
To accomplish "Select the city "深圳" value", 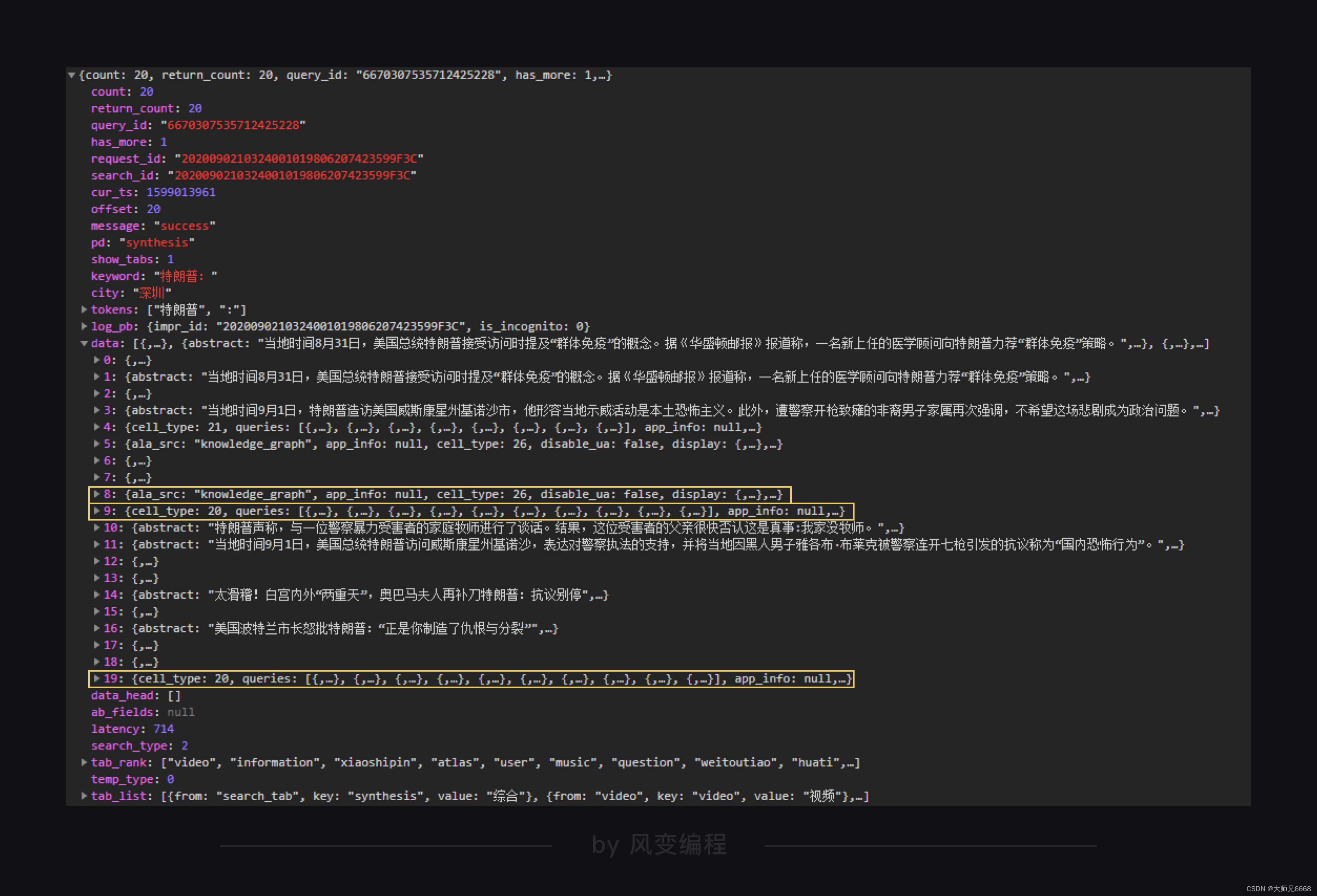I will [152, 293].
